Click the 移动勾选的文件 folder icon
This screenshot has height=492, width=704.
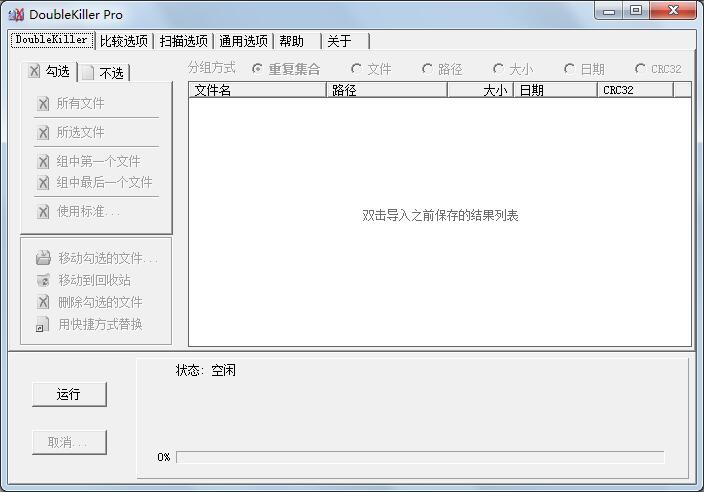[x=44, y=258]
